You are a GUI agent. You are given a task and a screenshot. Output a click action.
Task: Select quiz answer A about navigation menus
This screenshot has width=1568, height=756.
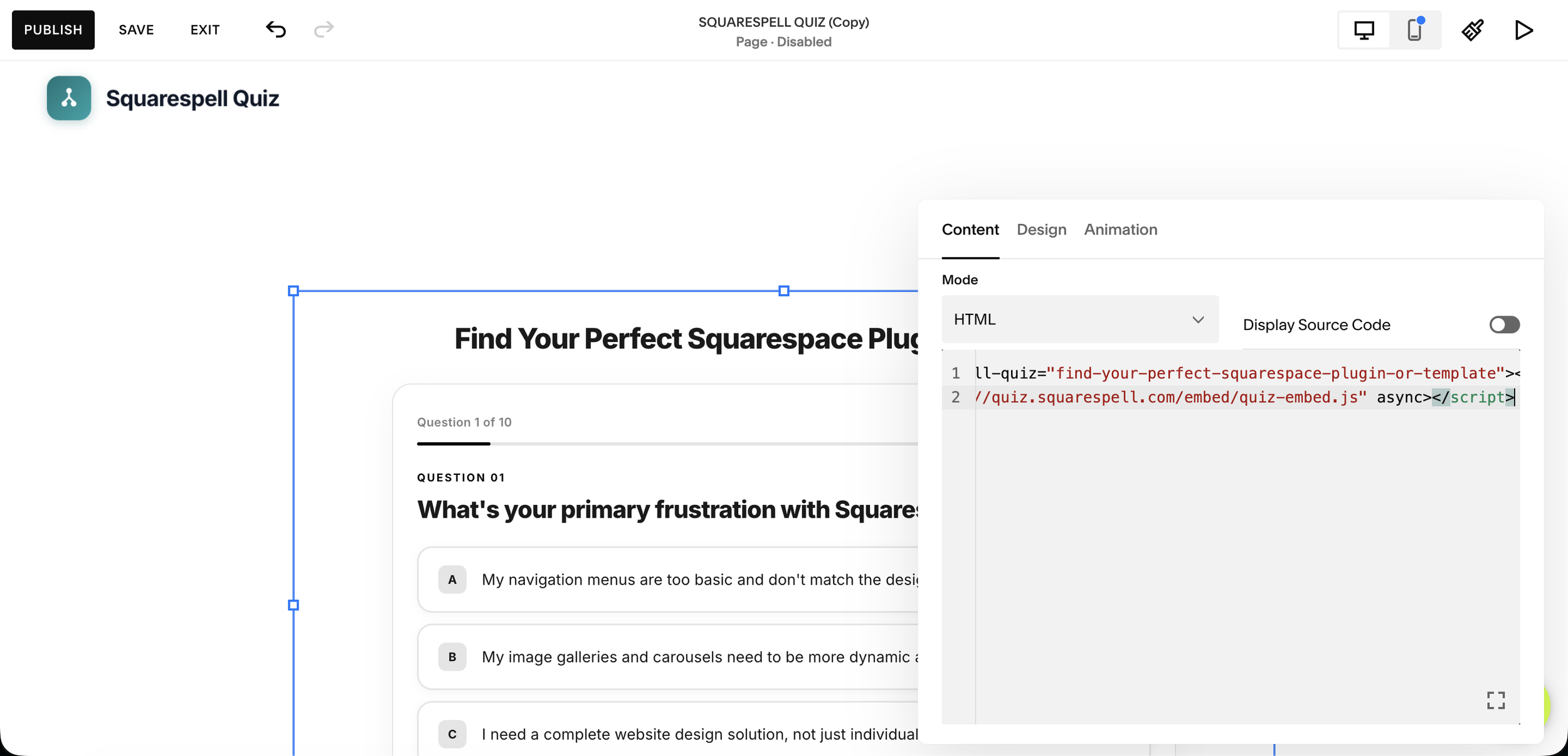[668, 579]
